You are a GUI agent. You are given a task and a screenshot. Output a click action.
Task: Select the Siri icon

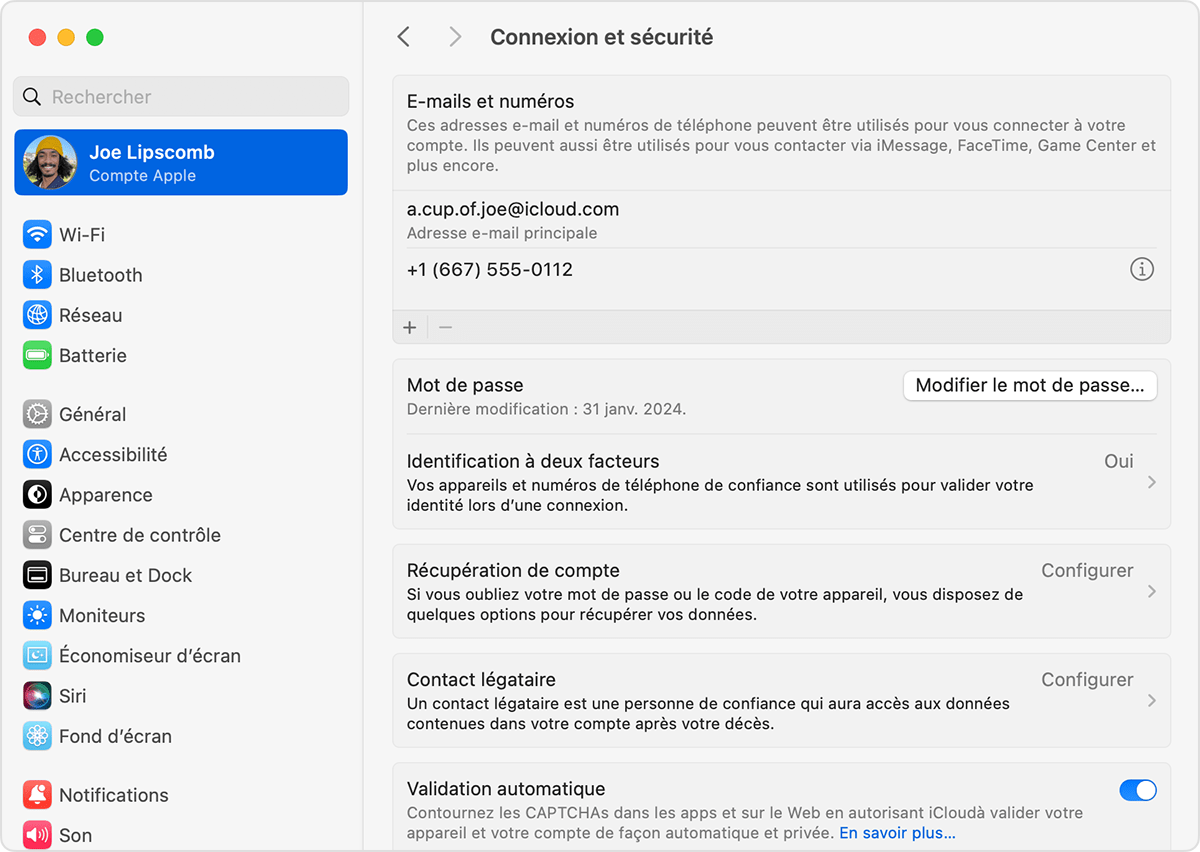(x=37, y=696)
